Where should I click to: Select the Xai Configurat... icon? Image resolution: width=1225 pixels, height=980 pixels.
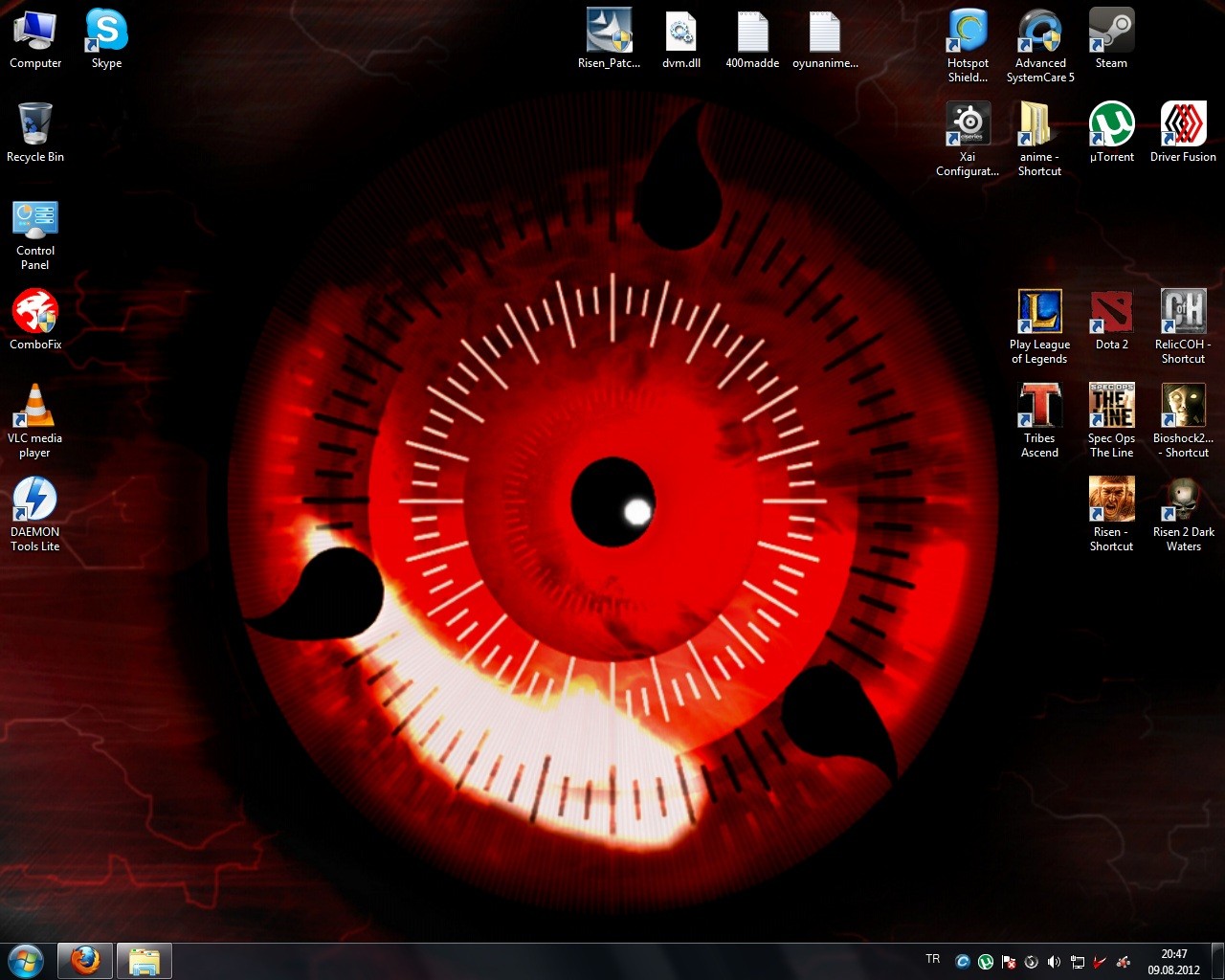pyautogui.click(x=968, y=140)
